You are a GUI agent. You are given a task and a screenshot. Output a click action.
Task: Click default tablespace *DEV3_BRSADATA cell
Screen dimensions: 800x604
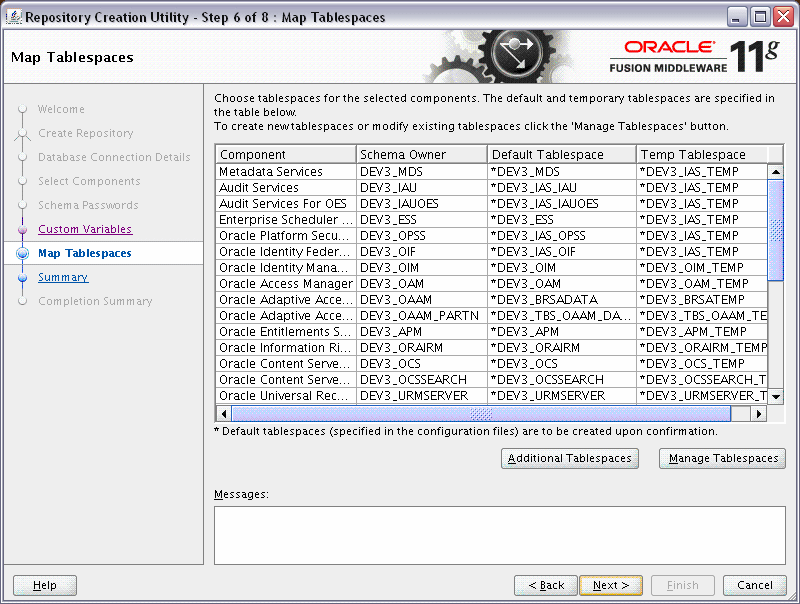[562, 299]
